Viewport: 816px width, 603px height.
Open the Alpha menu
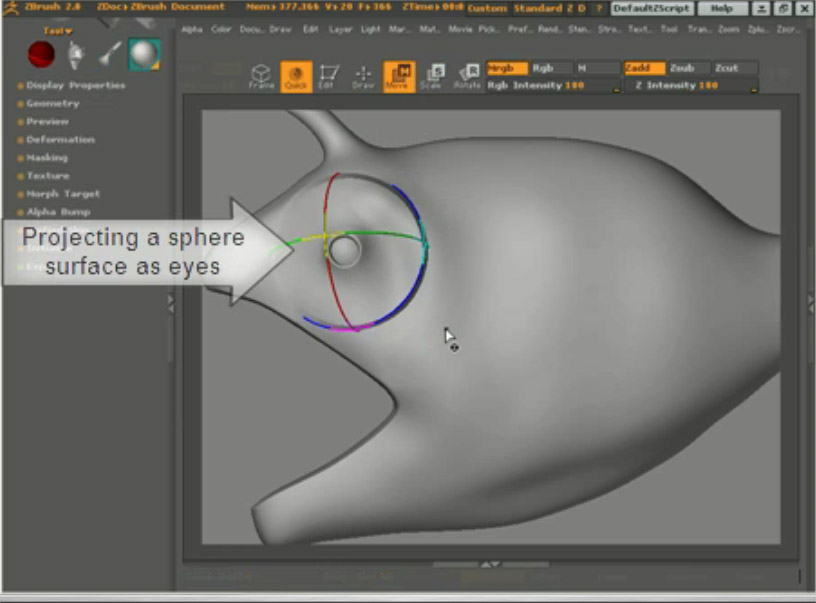[x=191, y=30]
